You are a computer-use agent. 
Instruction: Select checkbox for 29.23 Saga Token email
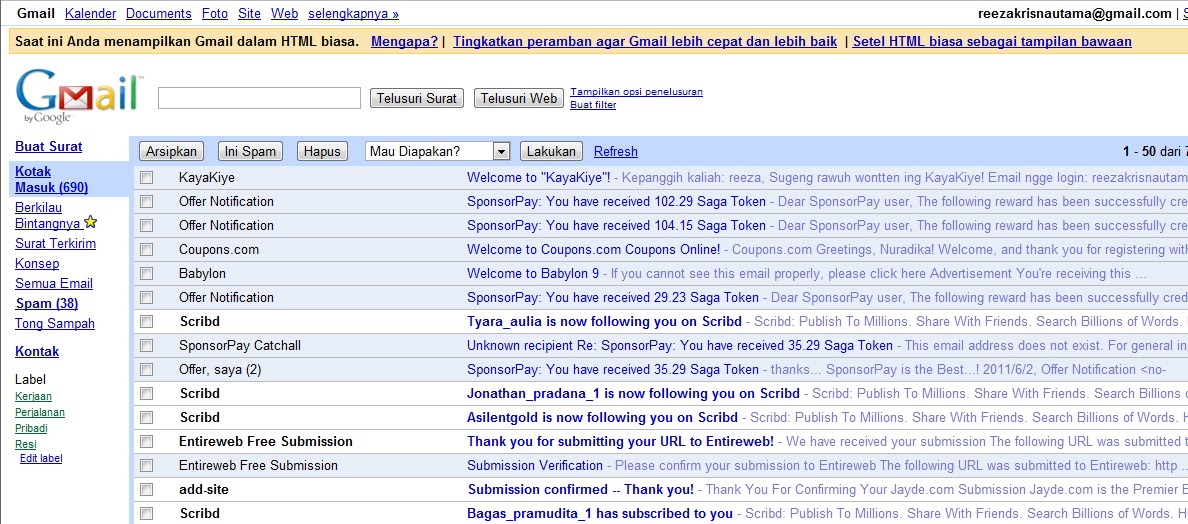click(146, 298)
